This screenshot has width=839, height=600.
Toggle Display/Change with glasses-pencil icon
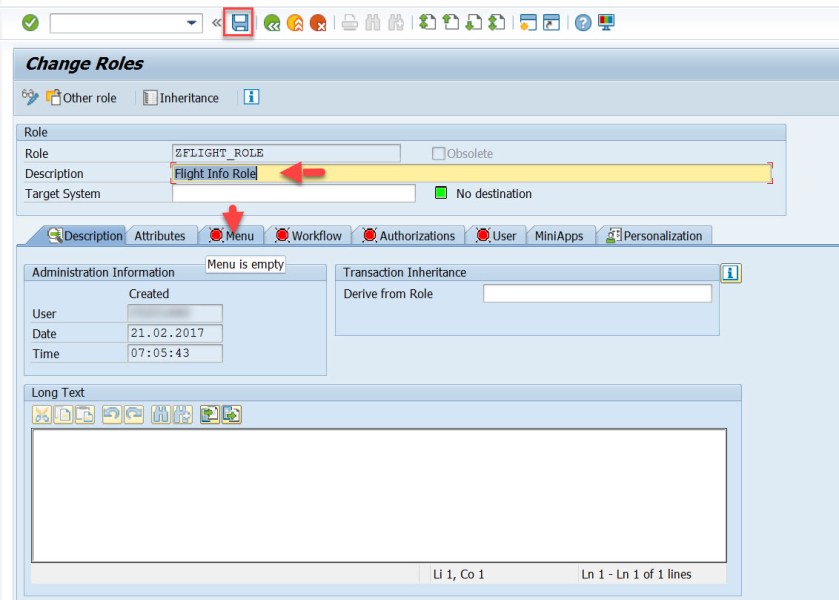30,97
